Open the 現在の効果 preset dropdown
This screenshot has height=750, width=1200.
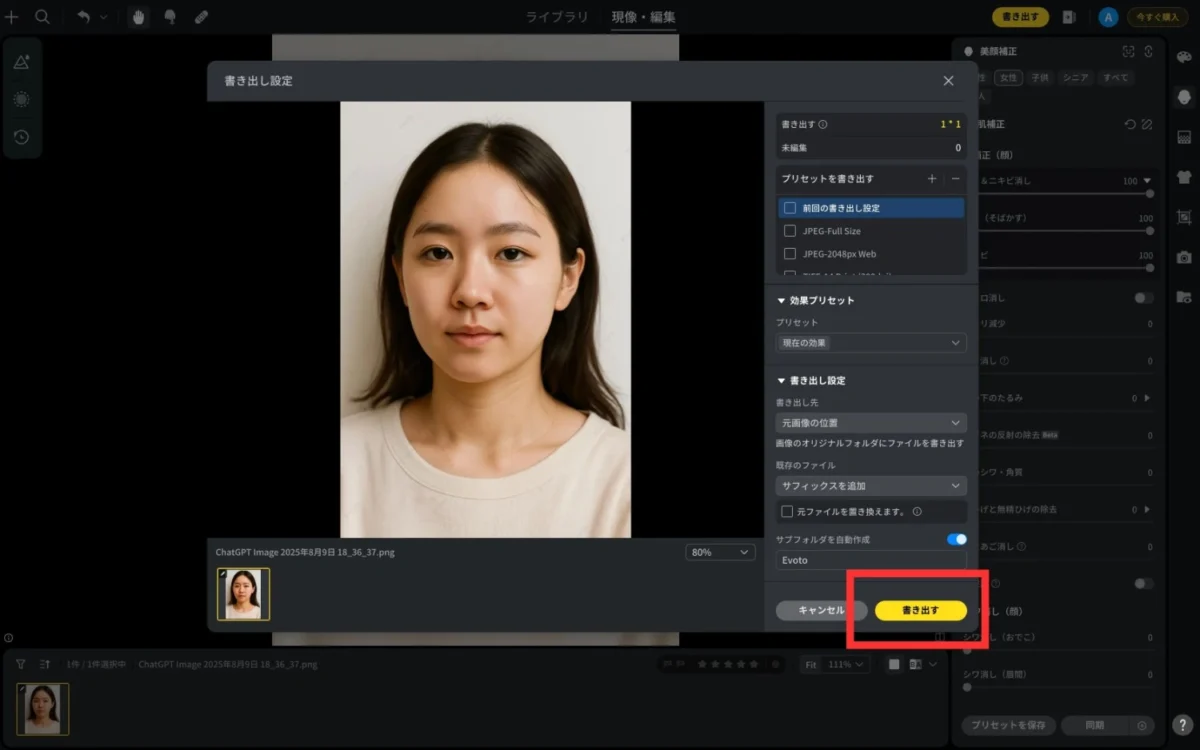tap(871, 343)
